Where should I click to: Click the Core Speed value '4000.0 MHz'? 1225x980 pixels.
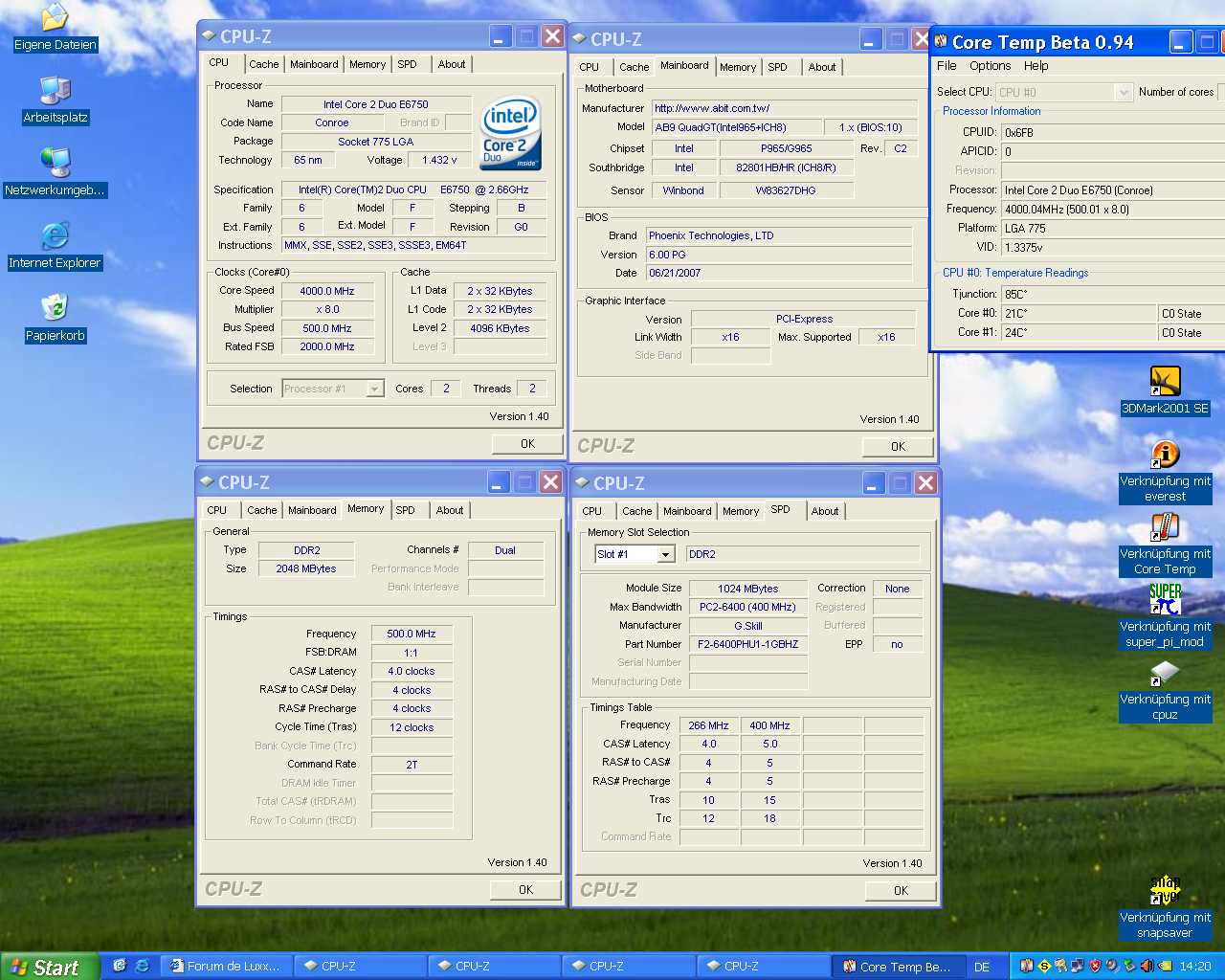327,291
